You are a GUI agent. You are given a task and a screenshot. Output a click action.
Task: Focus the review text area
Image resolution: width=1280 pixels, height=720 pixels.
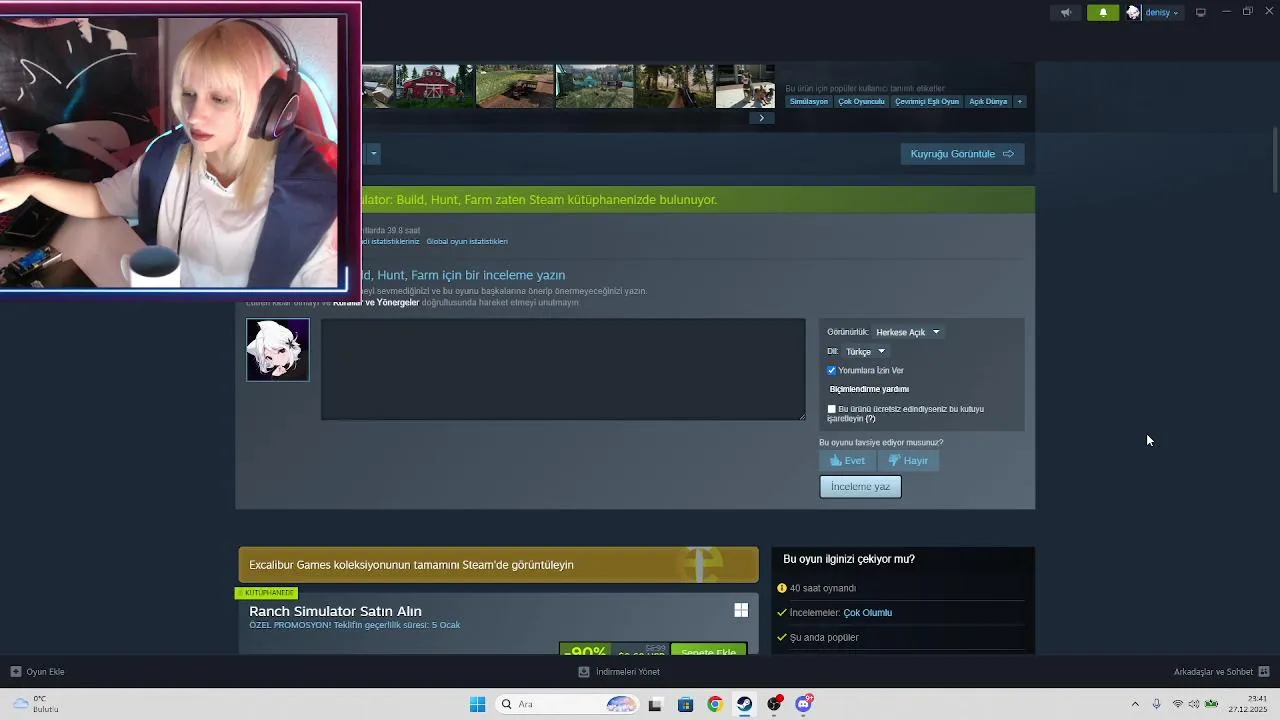pyautogui.click(x=563, y=369)
